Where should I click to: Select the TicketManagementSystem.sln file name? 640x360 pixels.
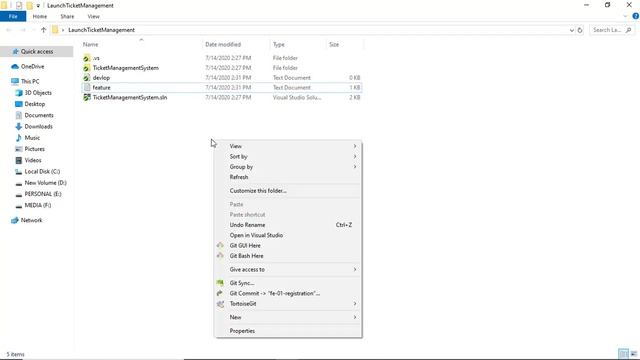tap(130, 97)
